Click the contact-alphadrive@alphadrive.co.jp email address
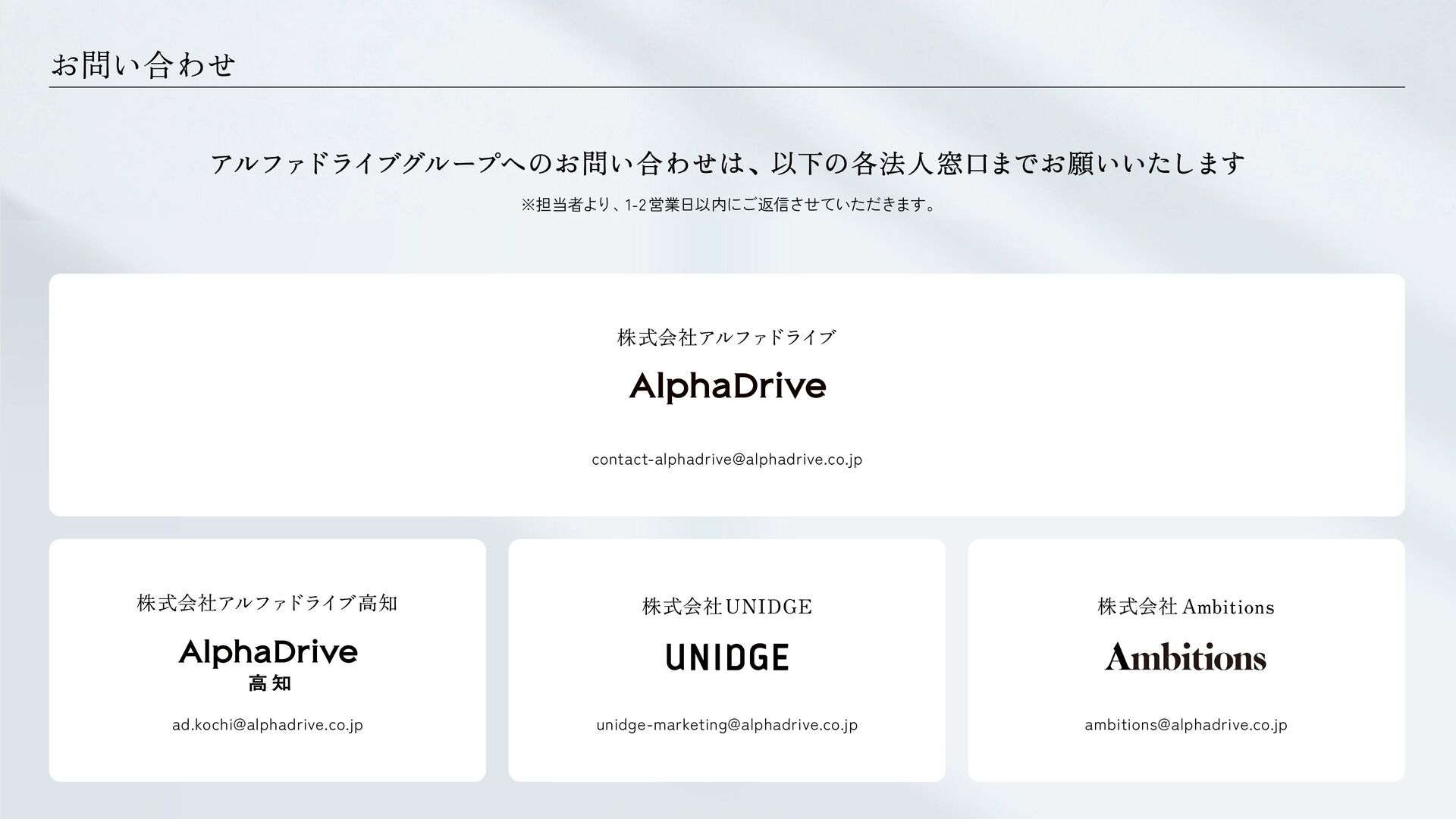 pos(726,460)
